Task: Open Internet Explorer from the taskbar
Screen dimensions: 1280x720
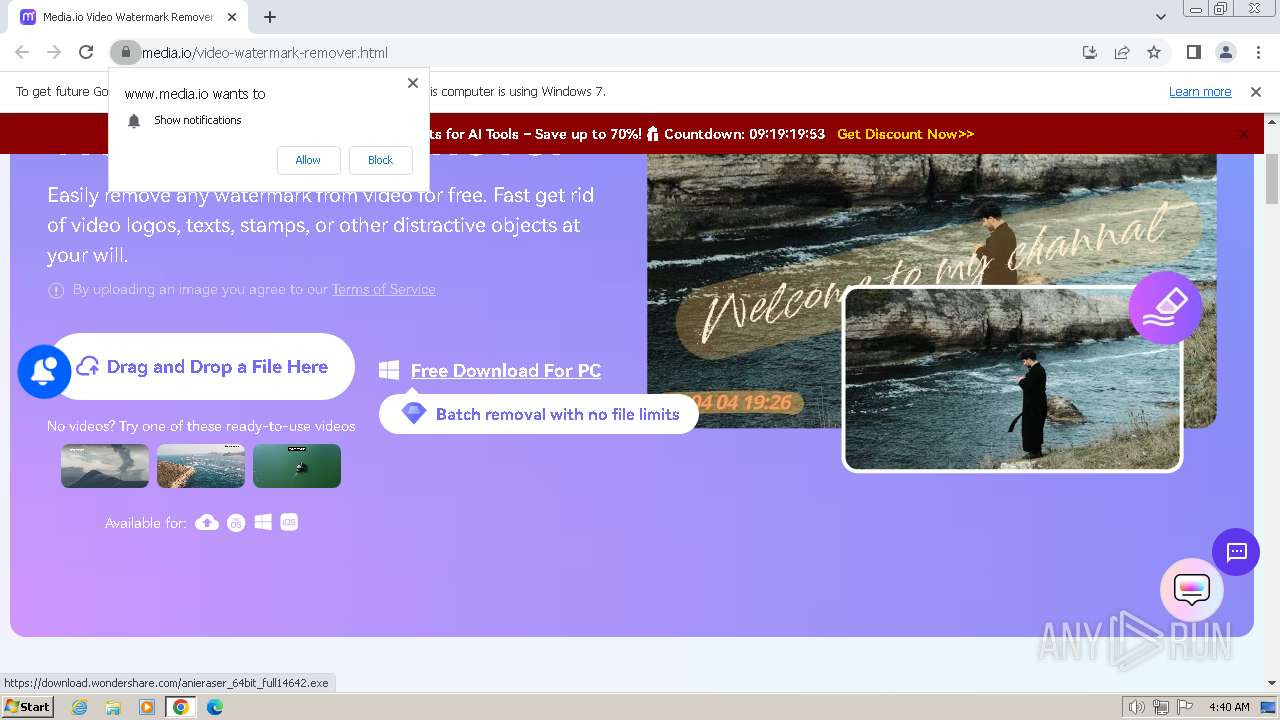Action: coord(80,707)
